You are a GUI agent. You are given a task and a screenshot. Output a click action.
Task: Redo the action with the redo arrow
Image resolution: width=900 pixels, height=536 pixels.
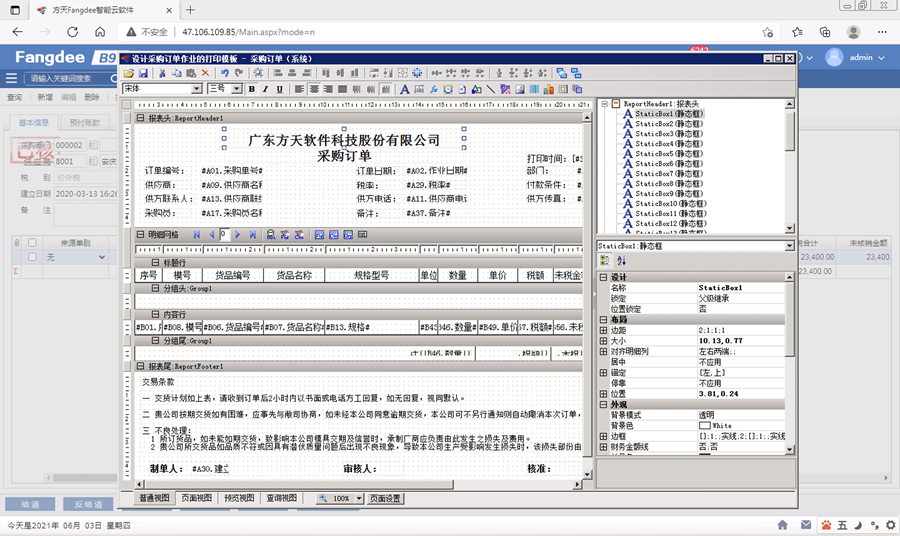coord(239,73)
